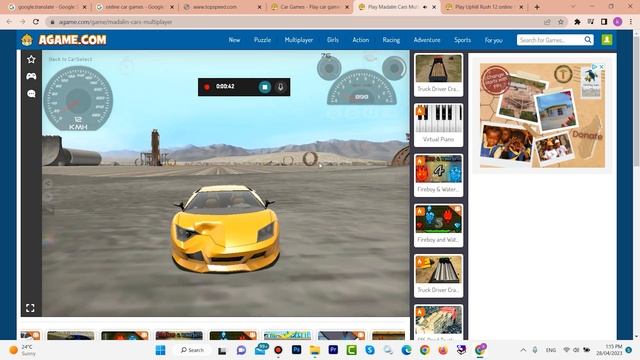Open Chrome three-dot menu
The image size is (640, 360).
click(631, 22)
